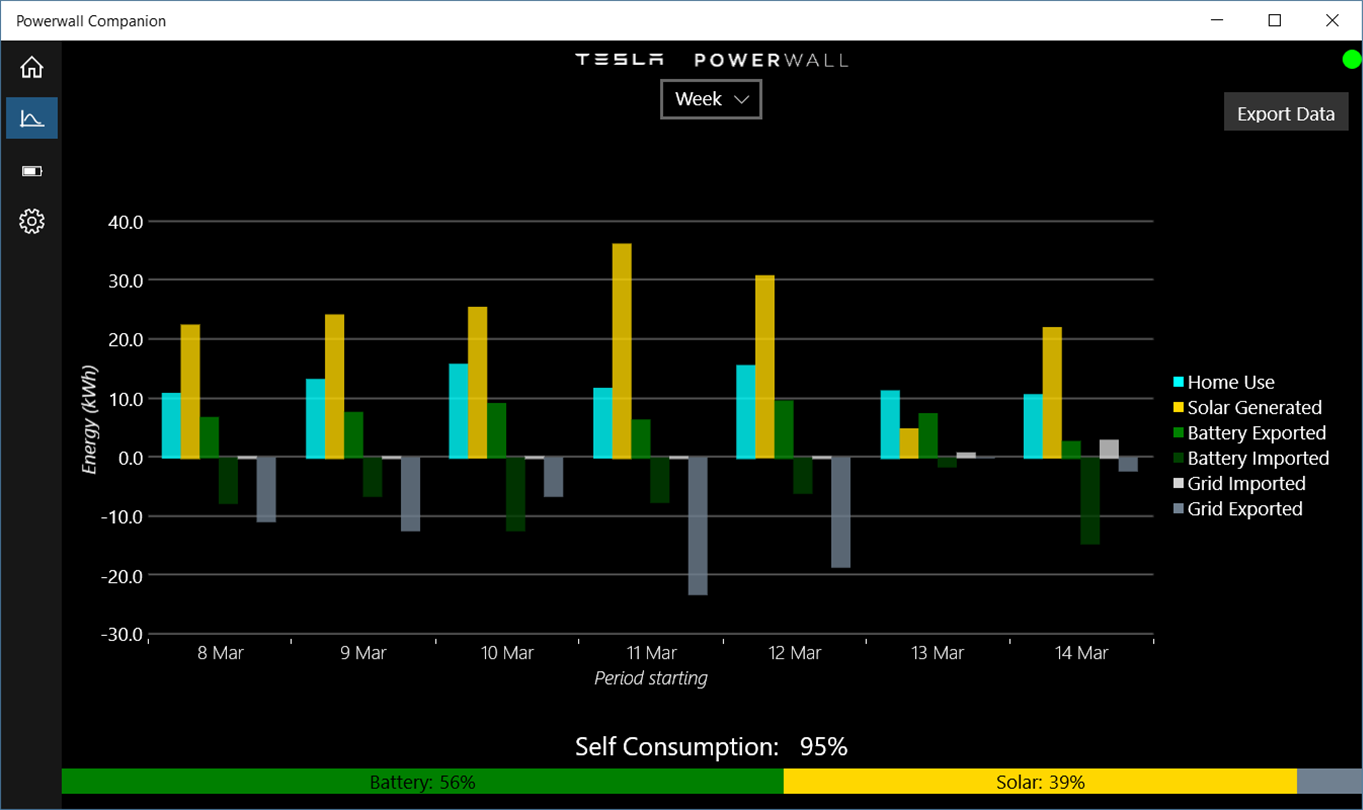
Task: Open the settings gear icon
Action: [32, 221]
